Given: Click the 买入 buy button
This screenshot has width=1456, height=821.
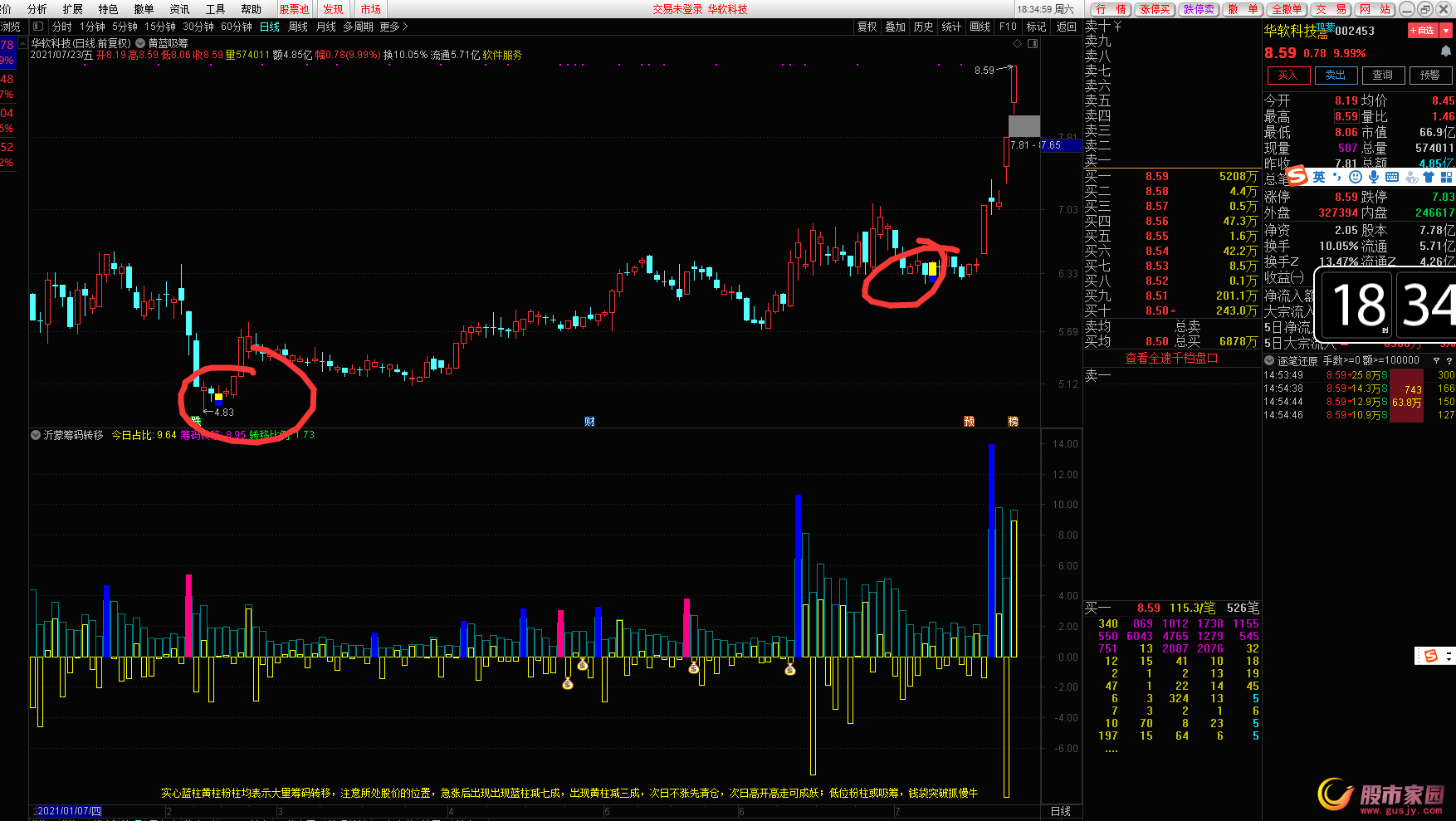Looking at the screenshot, I should (1287, 76).
